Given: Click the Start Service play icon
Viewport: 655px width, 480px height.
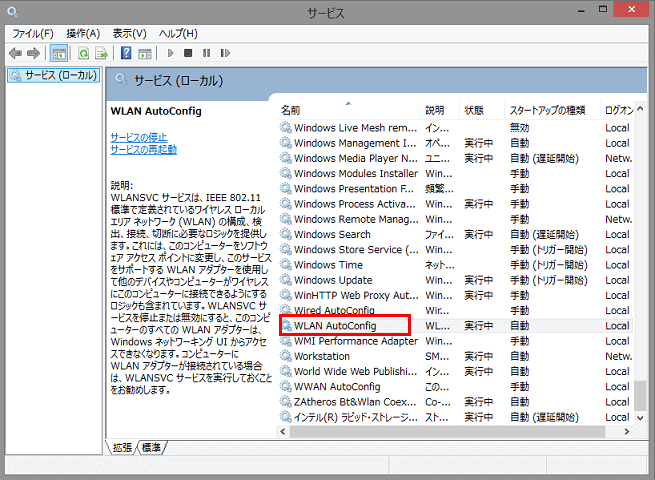Looking at the screenshot, I should coord(170,53).
